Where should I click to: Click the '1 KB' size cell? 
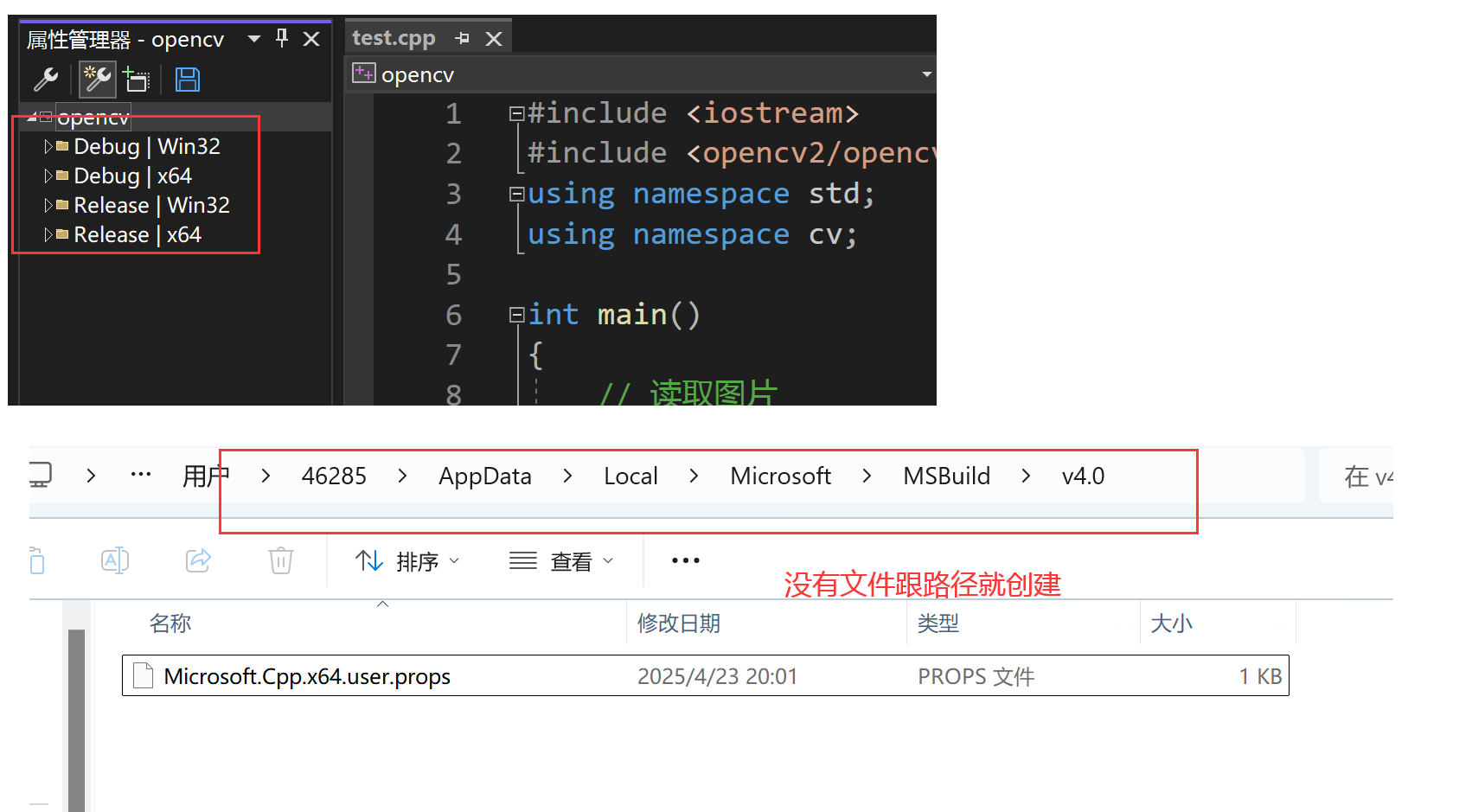[x=1260, y=677]
